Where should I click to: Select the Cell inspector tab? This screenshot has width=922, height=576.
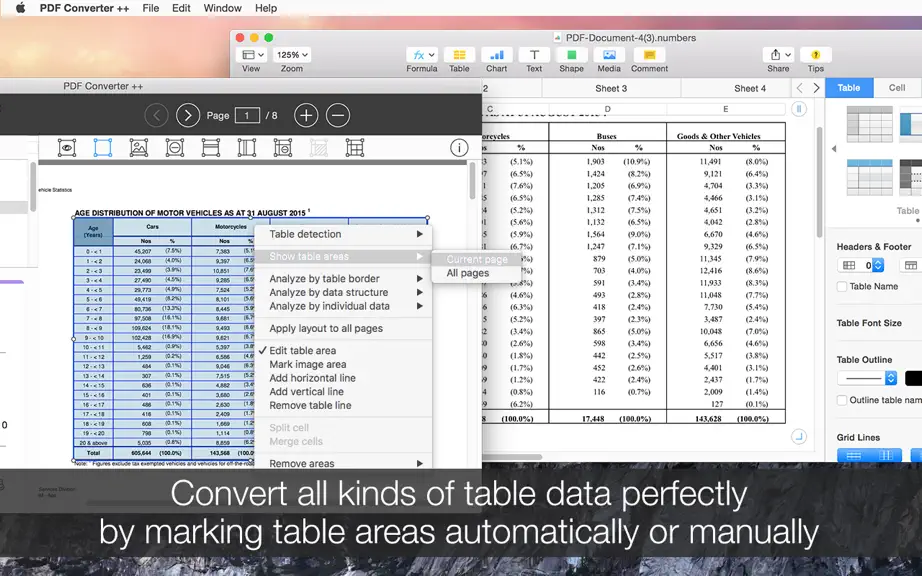897,88
